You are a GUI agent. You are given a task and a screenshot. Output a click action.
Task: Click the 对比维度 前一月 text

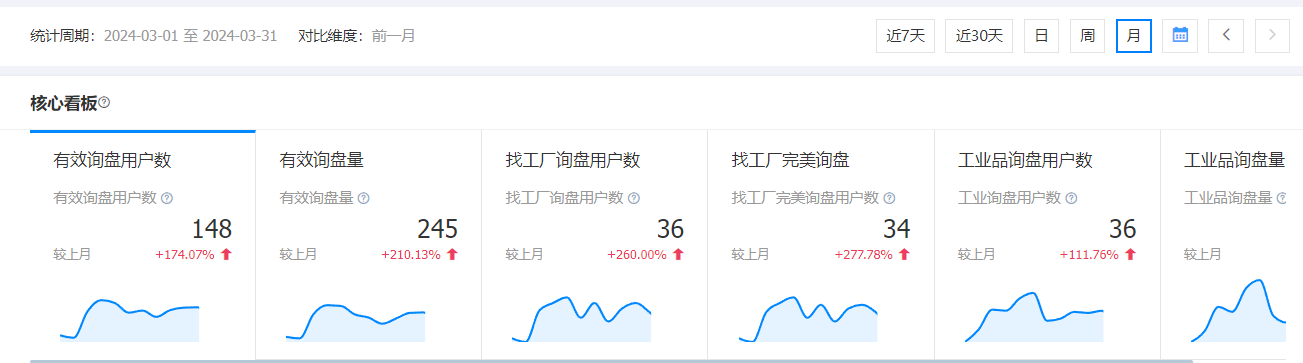point(357,36)
